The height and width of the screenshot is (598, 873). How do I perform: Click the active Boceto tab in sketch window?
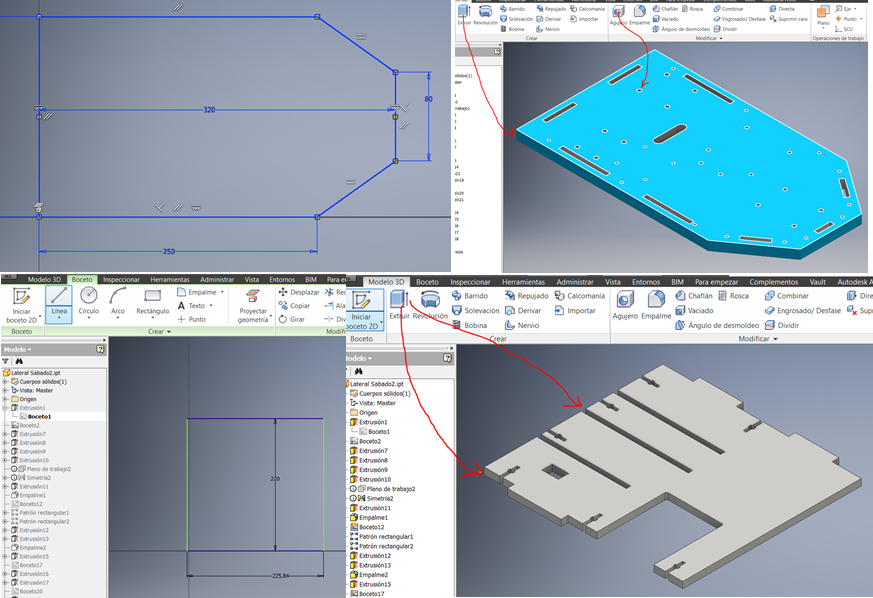[82, 280]
